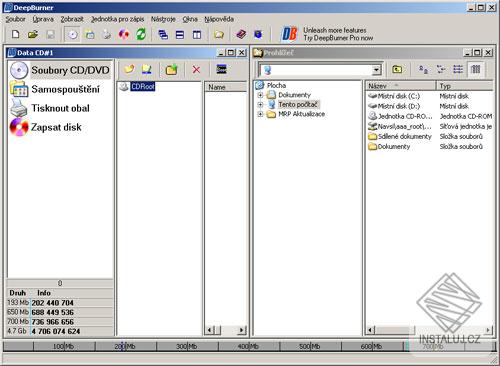Open the Samospouštění section
The height and width of the screenshot is (366, 500).
pos(55,89)
